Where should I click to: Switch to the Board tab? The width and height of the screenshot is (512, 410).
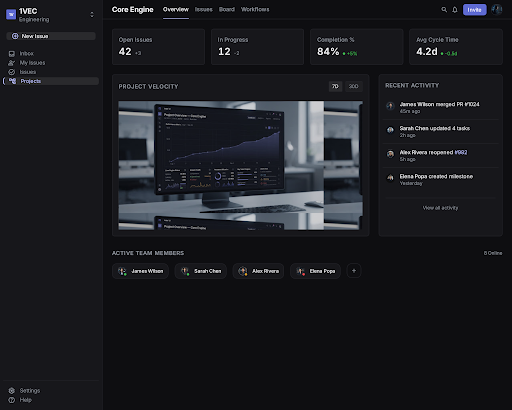click(x=227, y=10)
